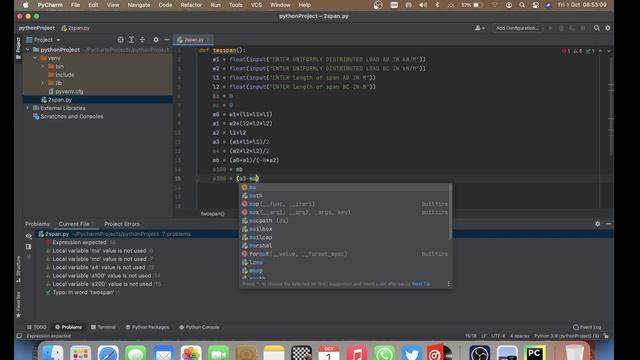Screen dimensions: 640x360
Task: Open Launchpad from the Dock
Action: tap(80, 353)
